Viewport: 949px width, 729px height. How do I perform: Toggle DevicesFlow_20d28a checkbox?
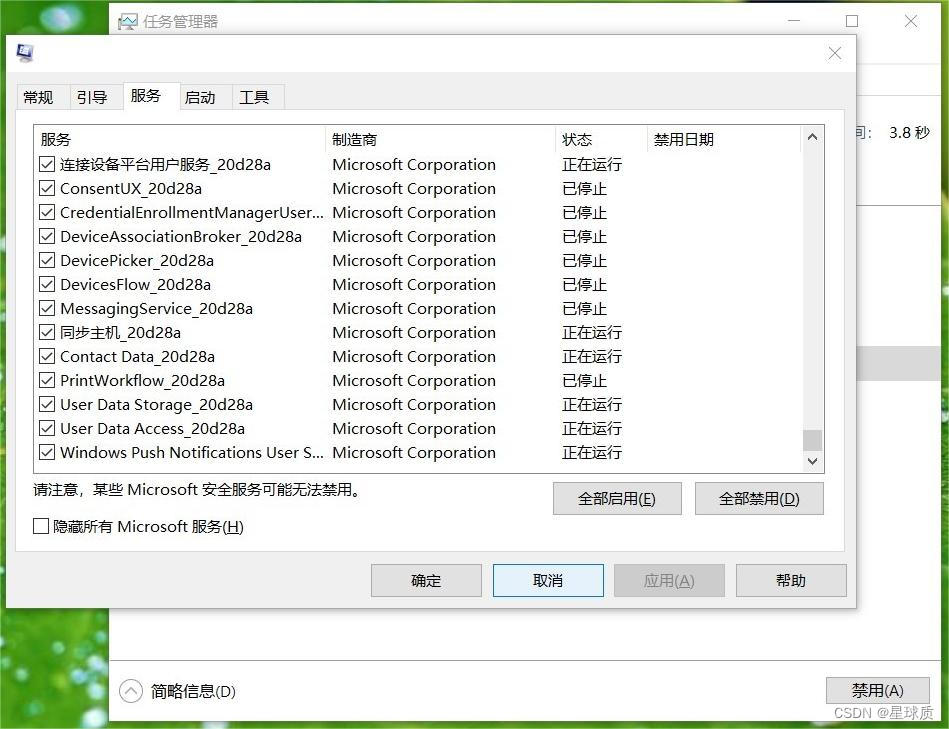point(47,284)
